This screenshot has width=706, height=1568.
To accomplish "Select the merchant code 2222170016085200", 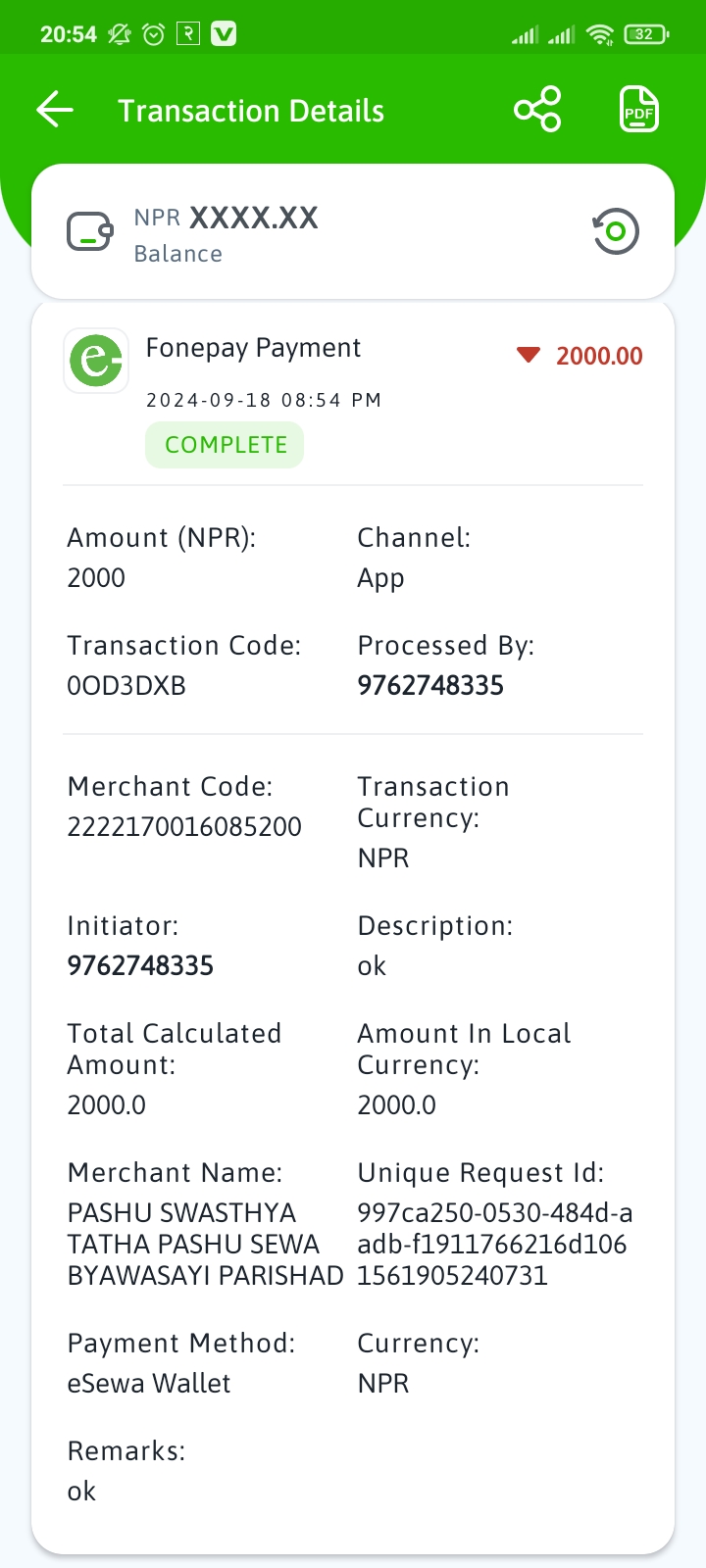I will click(184, 826).
